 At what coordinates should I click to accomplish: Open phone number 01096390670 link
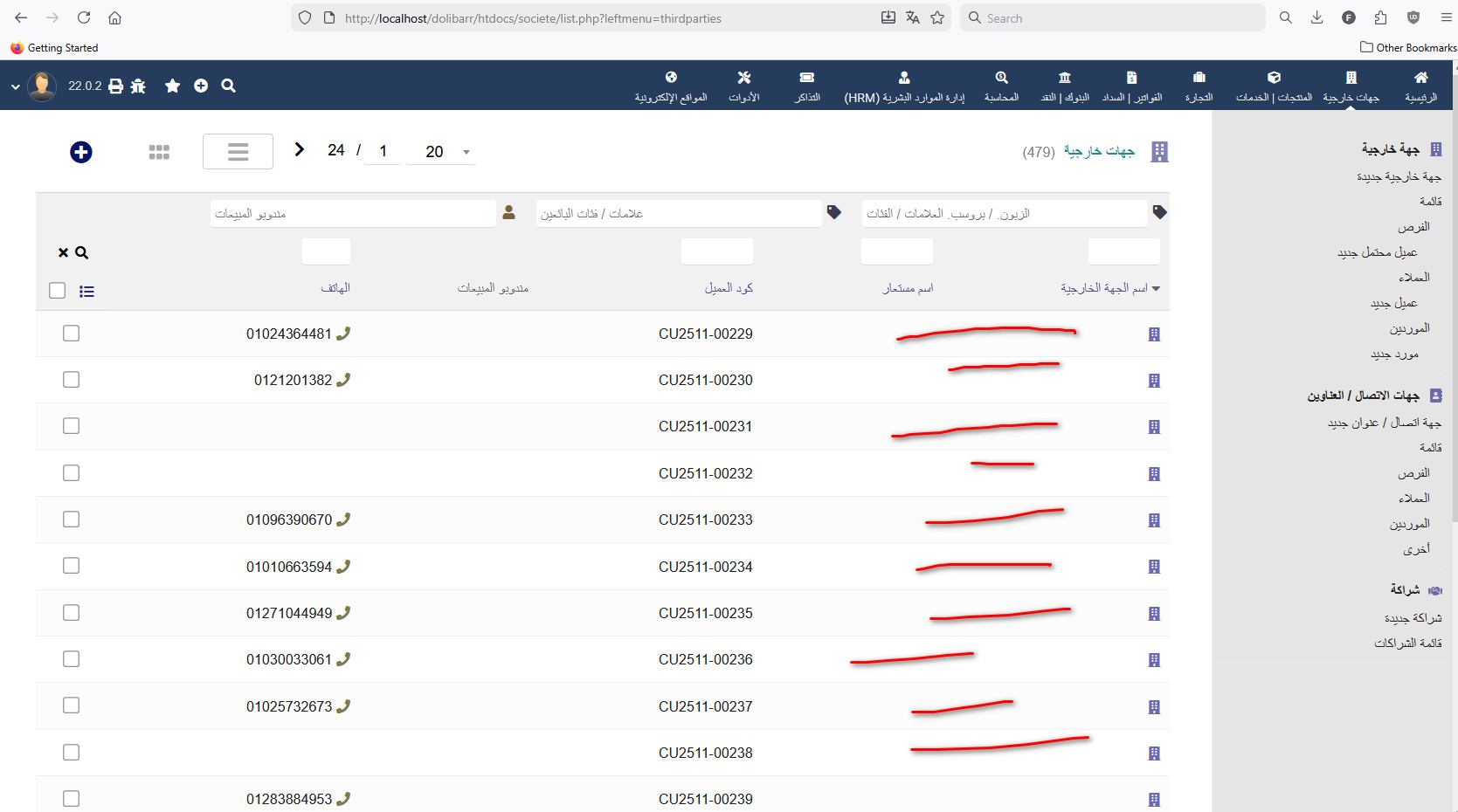click(x=289, y=520)
